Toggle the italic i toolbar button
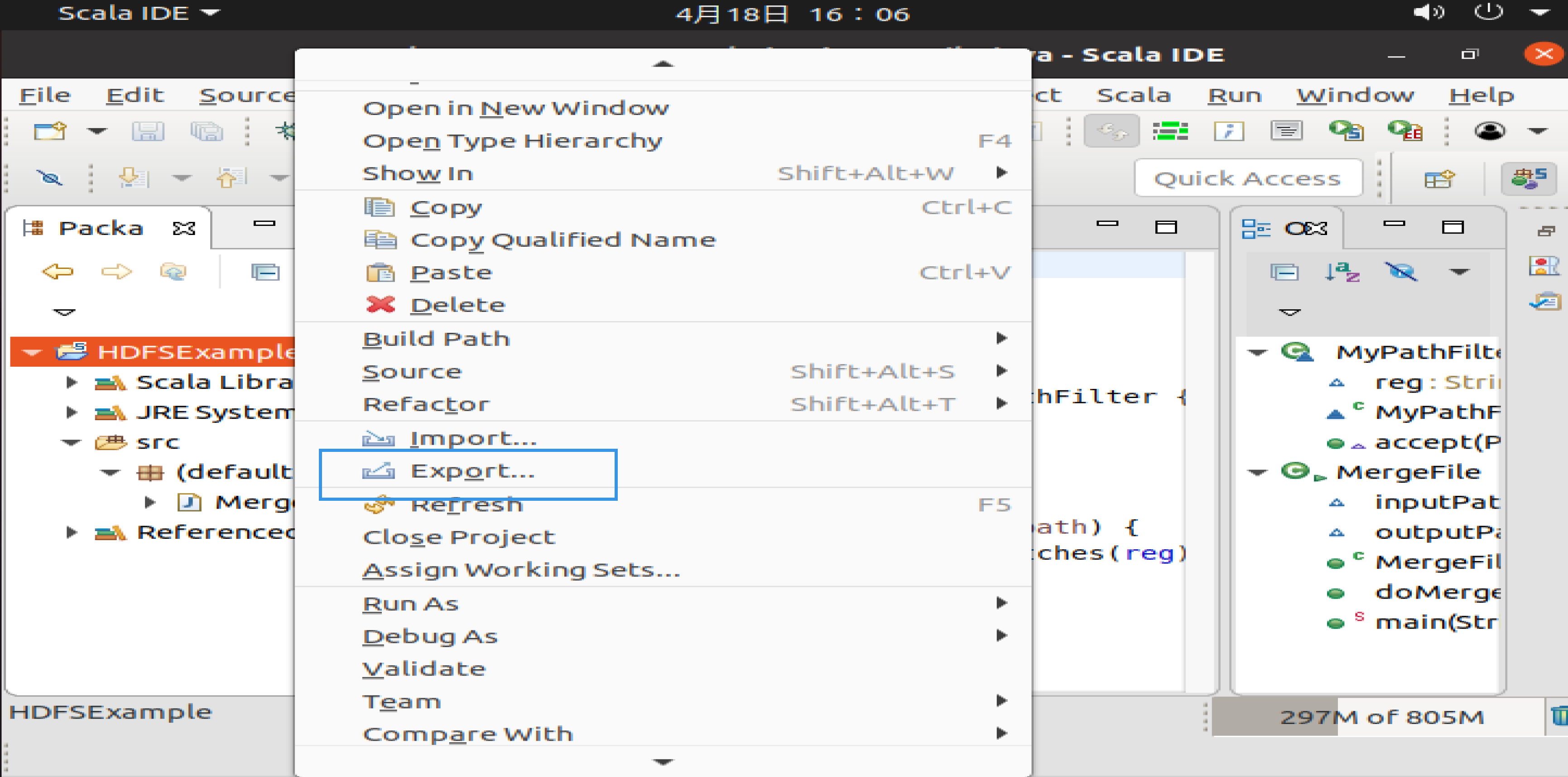 [x=1229, y=131]
